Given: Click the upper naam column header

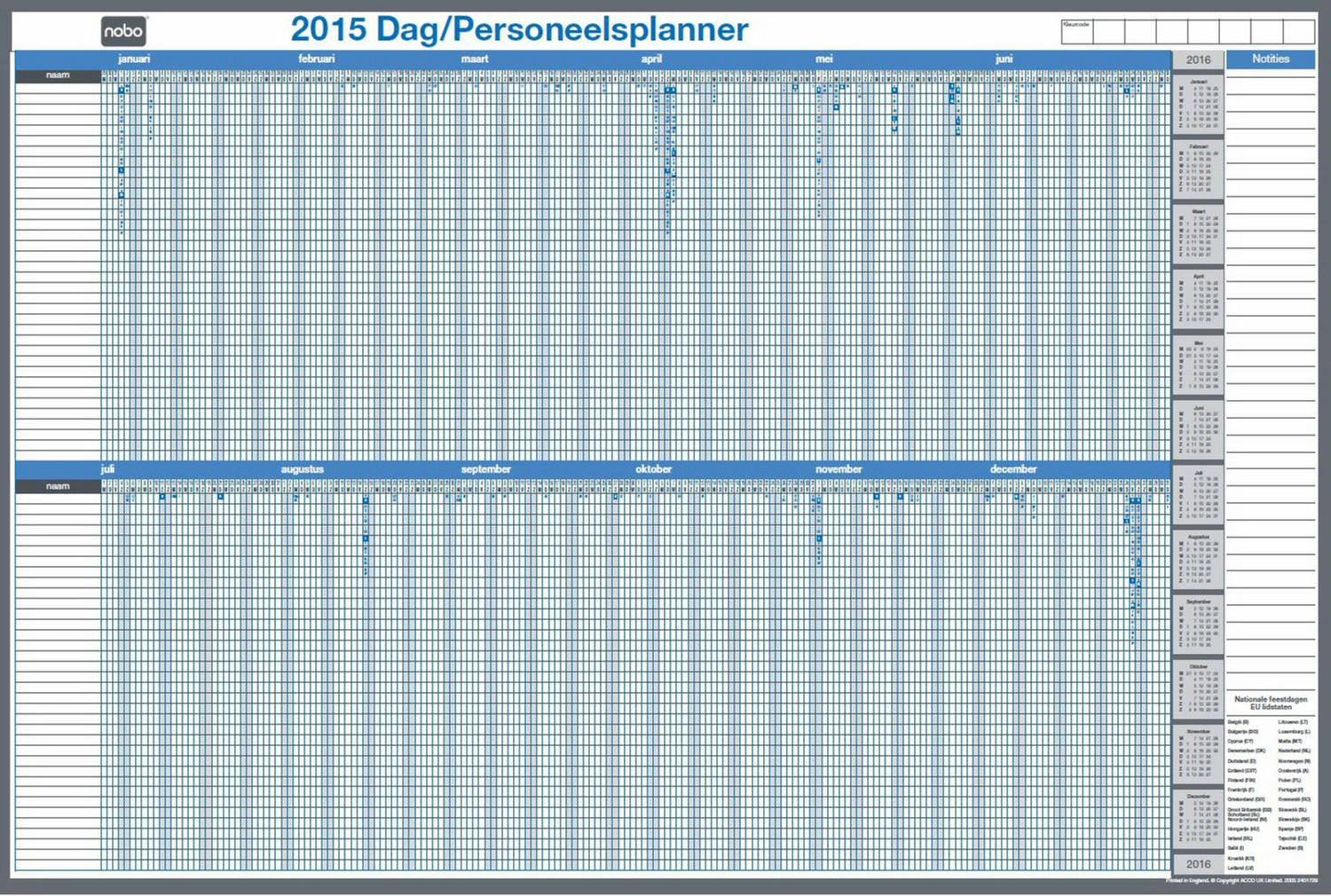Looking at the screenshot, I should 58,75.
